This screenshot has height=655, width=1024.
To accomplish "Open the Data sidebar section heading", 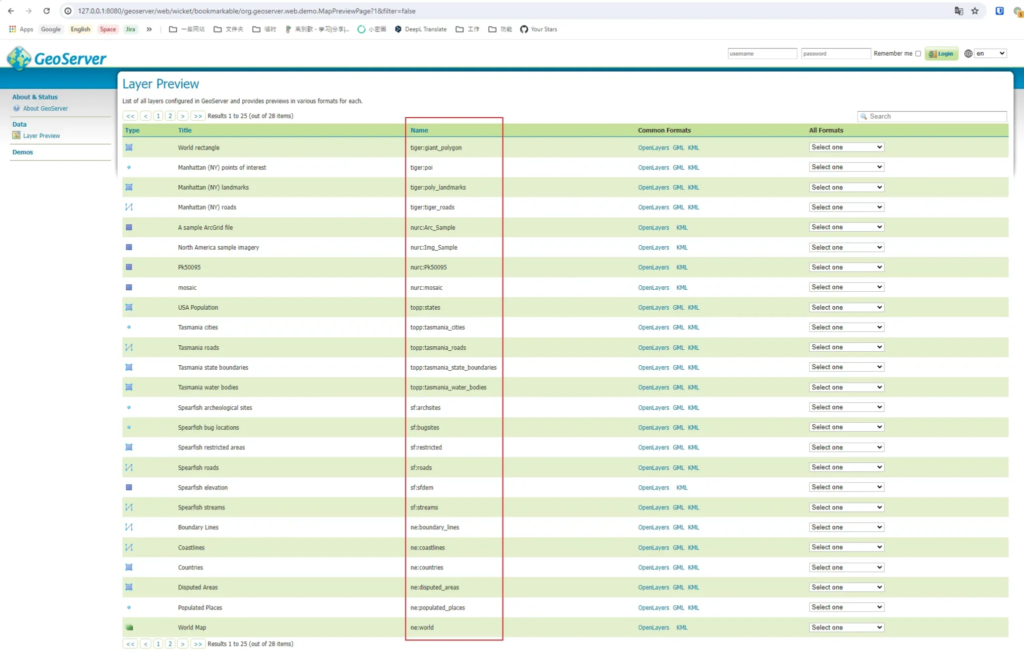I will [19, 124].
